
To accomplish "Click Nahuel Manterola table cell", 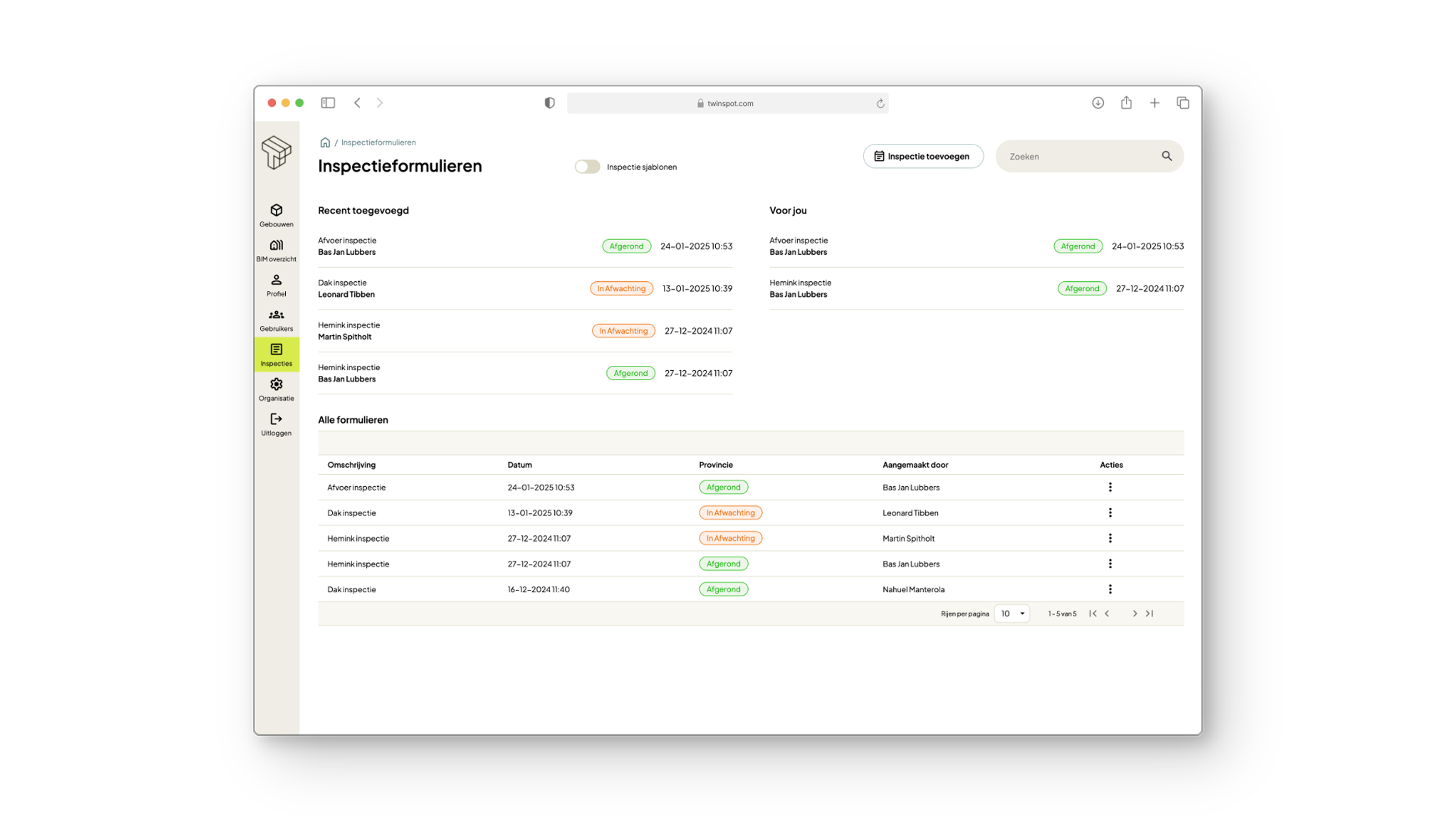I will click(x=913, y=589).
